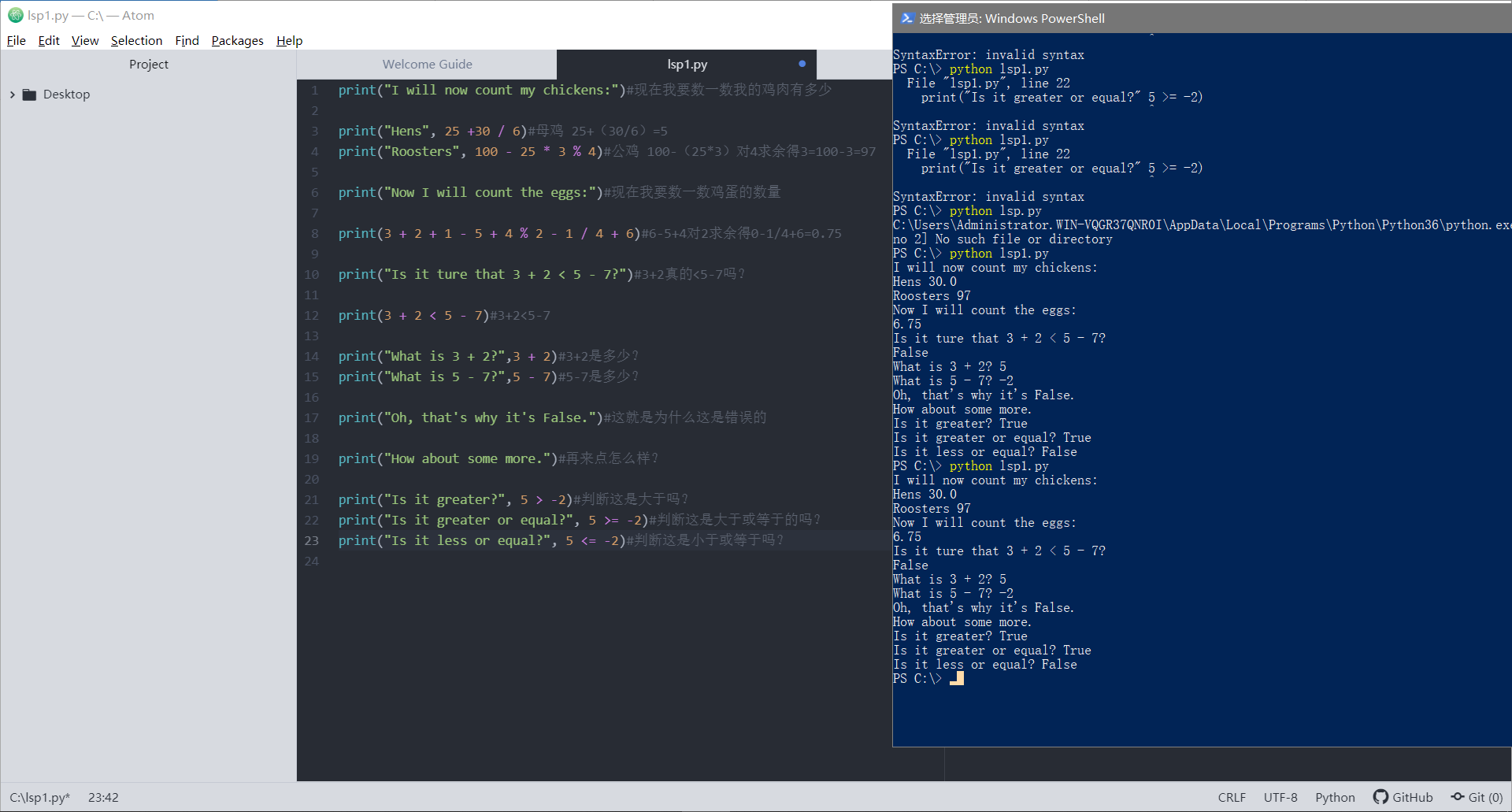Viewport: 1512px width, 812px height.
Task: Open the Help menu
Action: click(x=289, y=41)
